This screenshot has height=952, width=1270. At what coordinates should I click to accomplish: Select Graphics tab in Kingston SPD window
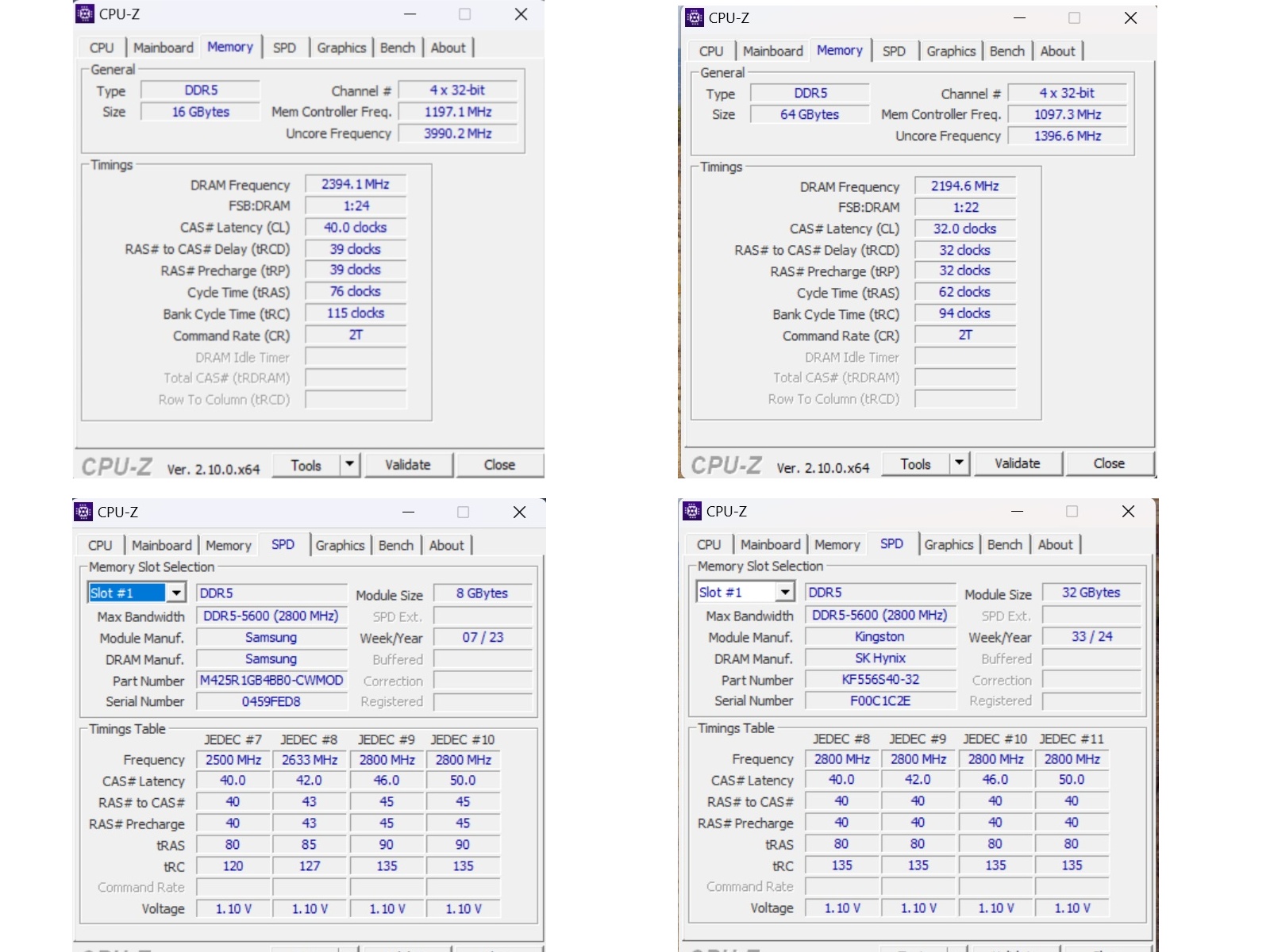click(949, 544)
